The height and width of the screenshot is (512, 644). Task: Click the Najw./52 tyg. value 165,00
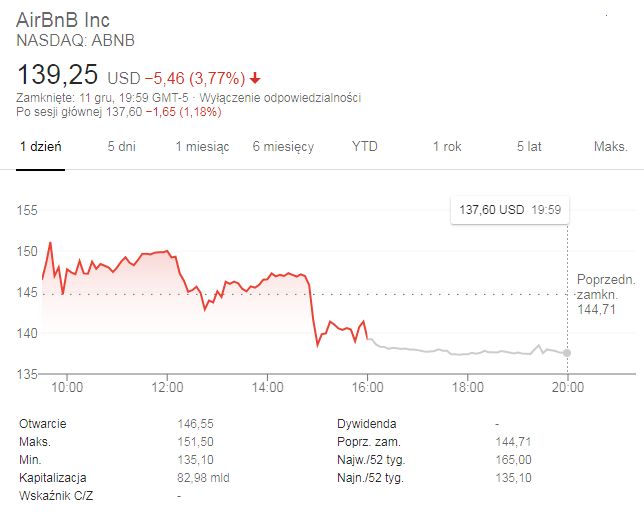point(514,460)
